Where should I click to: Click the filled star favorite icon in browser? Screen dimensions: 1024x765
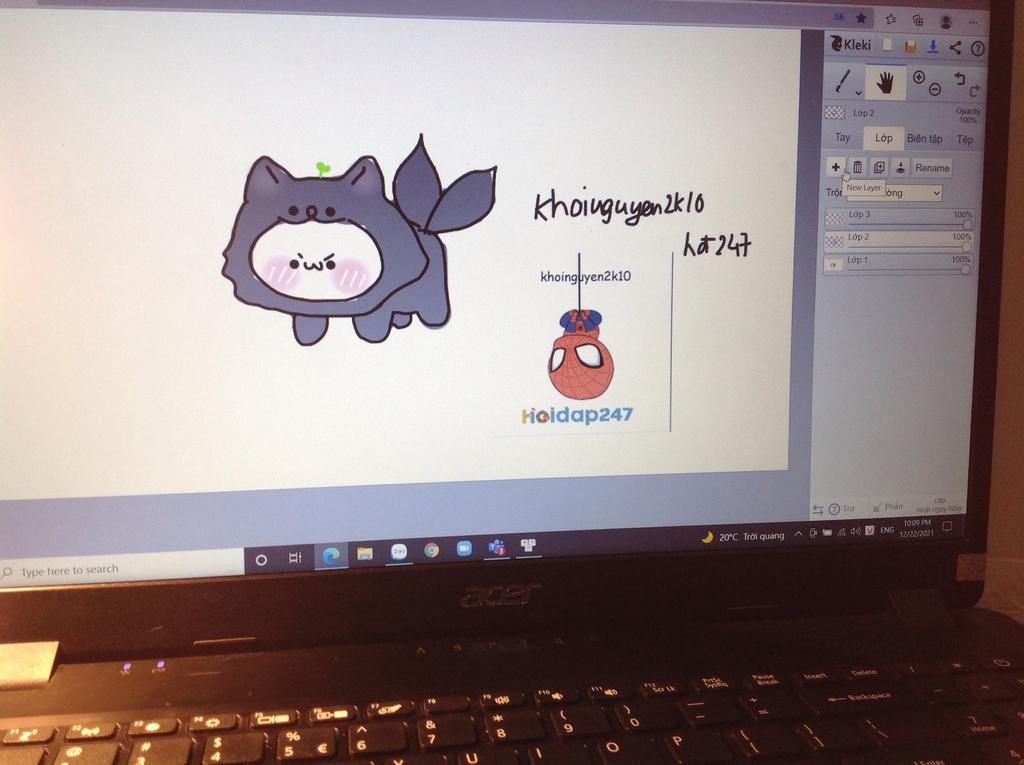(x=861, y=18)
